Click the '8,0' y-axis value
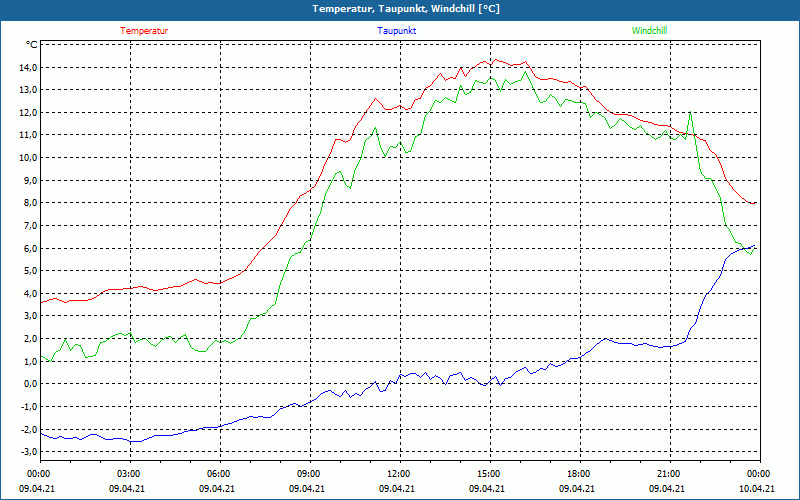The width and height of the screenshot is (800, 500). click(x=30, y=203)
